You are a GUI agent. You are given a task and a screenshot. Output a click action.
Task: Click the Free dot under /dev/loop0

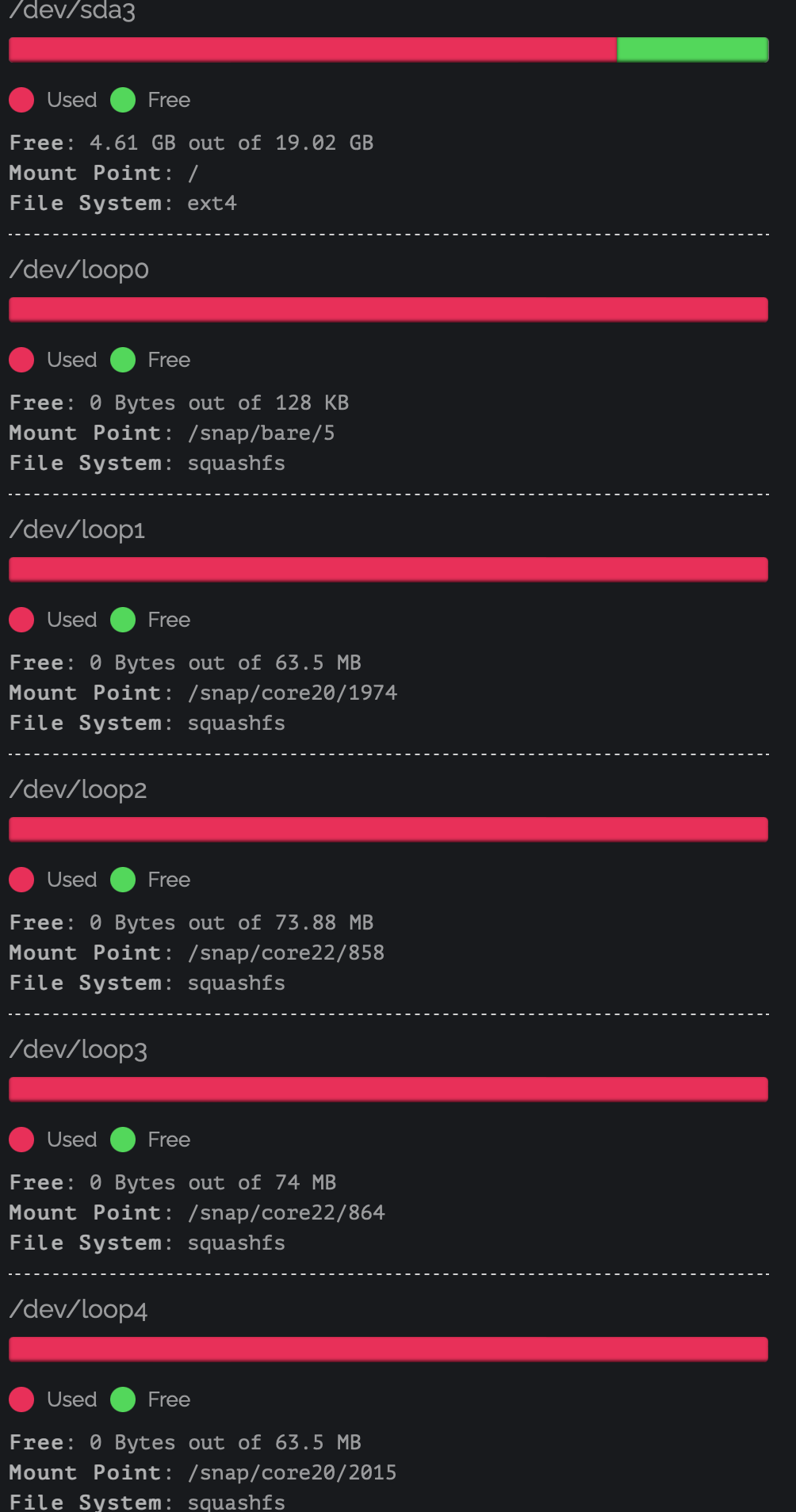pos(124,360)
